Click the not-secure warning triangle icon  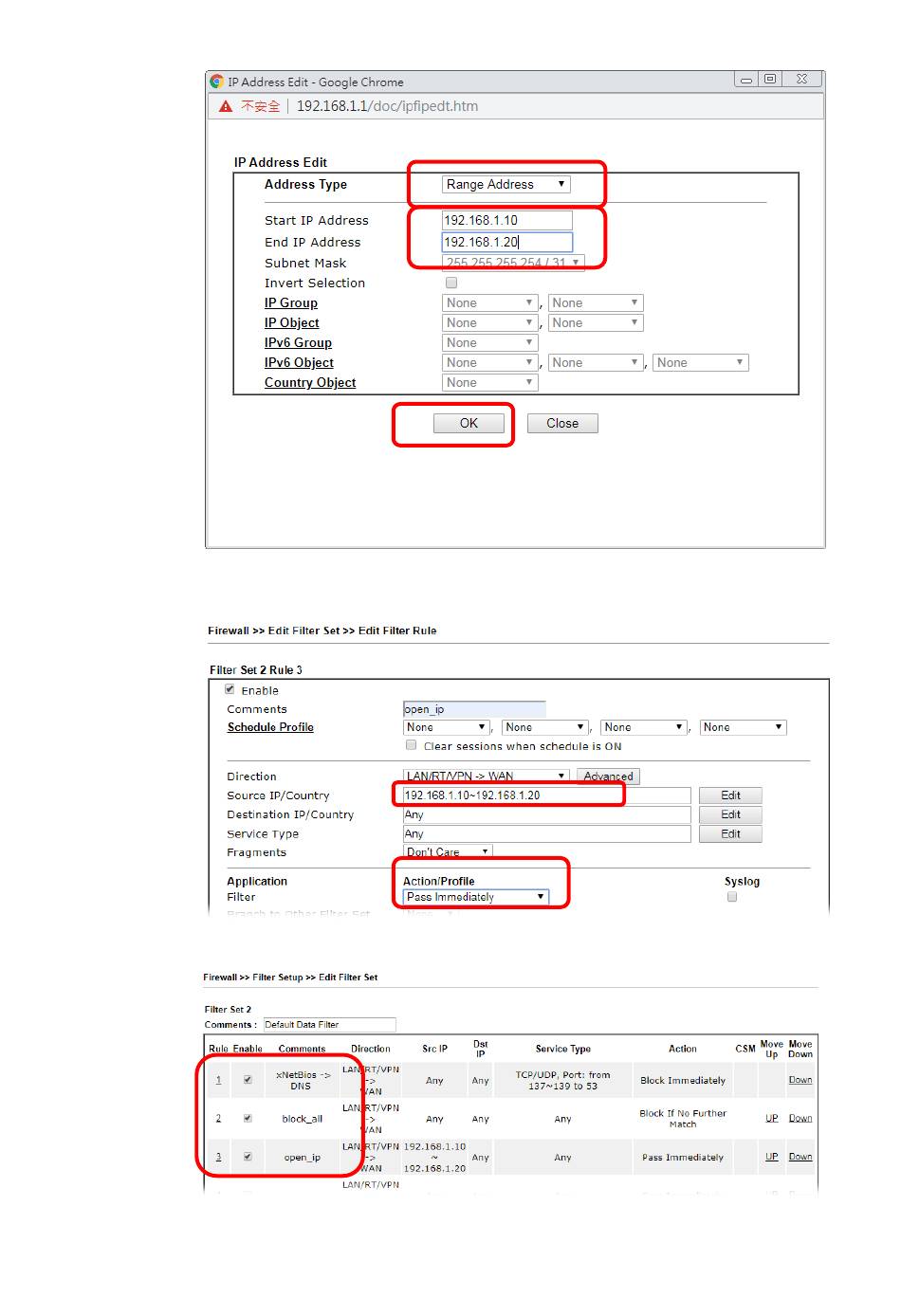[226, 107]
